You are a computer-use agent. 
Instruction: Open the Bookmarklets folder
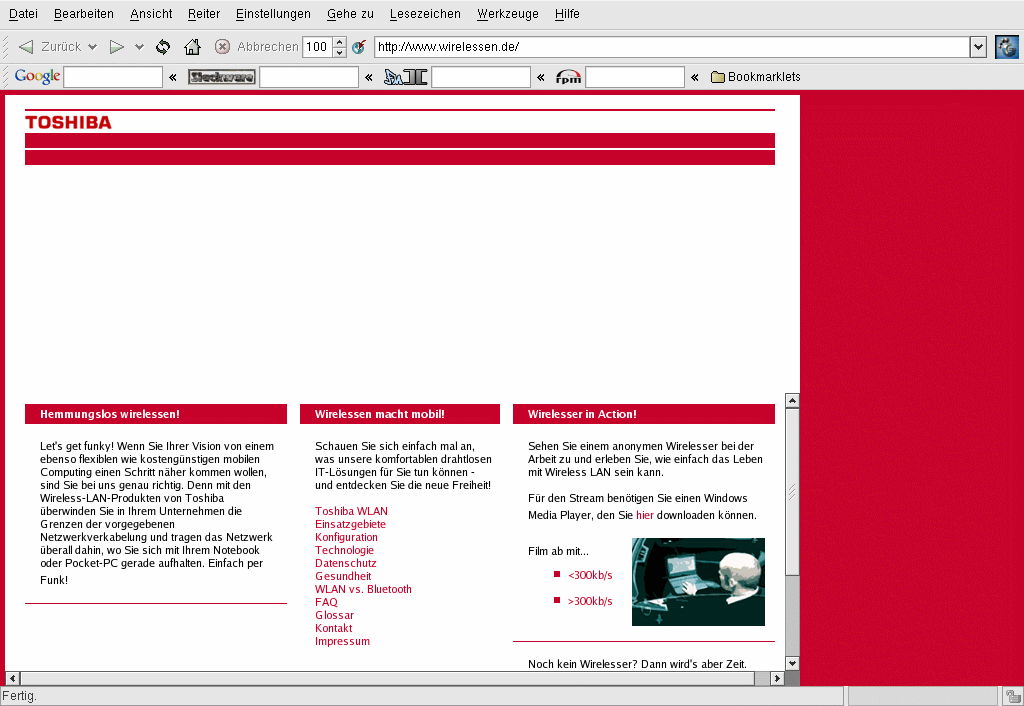pyautogui.click(x=756, y=77)
